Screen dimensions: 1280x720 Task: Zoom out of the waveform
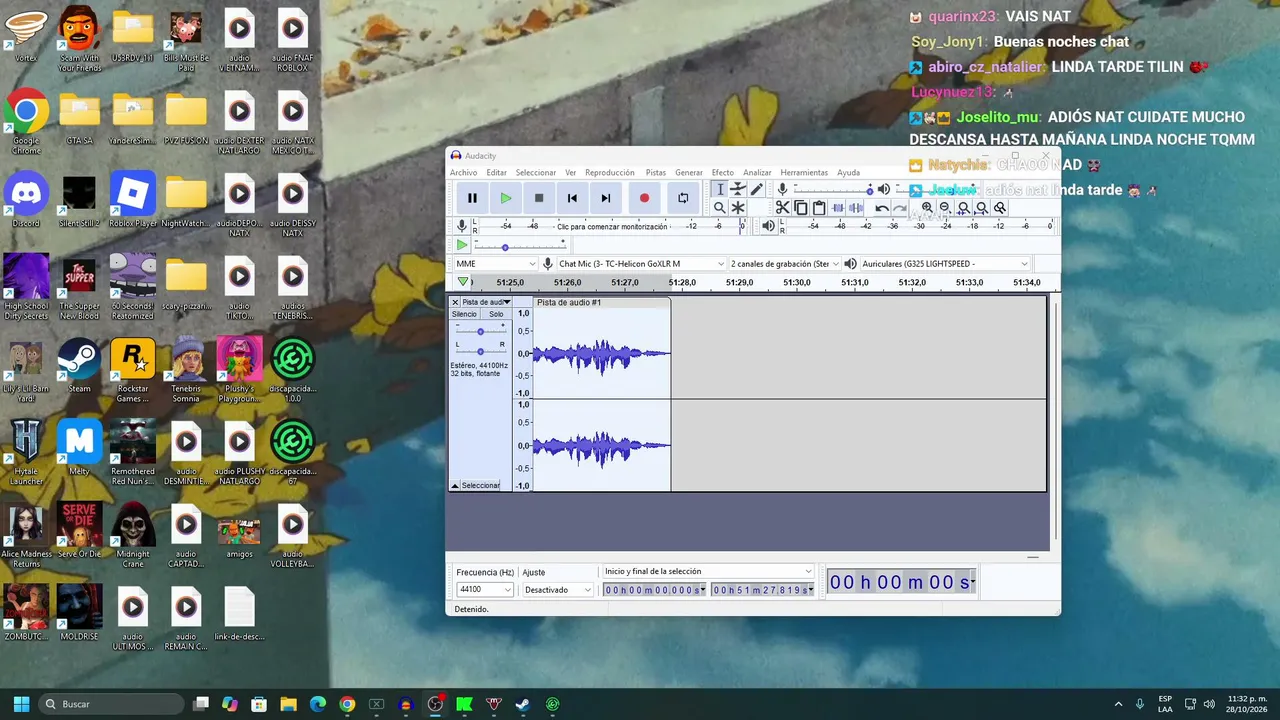pyautogui.click(x=945, y=208)
